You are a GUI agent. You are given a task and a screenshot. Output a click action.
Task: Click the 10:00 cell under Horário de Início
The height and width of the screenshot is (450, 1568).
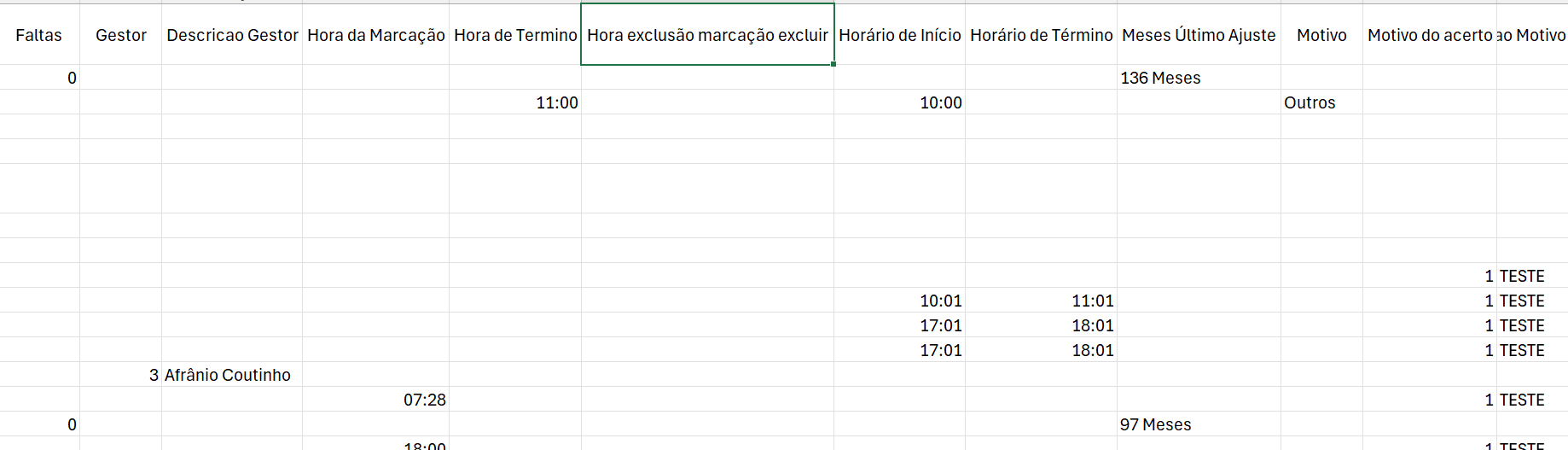point(899,102)
